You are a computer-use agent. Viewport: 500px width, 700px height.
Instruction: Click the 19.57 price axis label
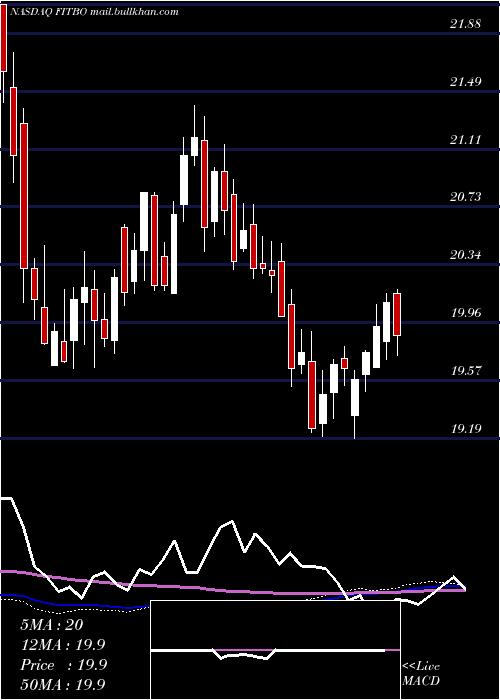coord(466,371)
